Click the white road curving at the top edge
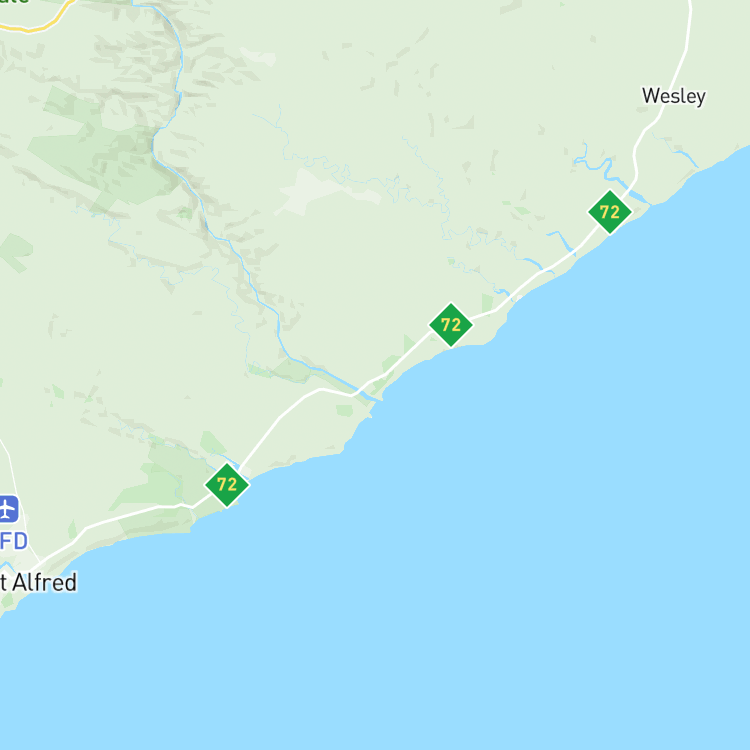Viewport: 750px width, 750px height. 689,24
